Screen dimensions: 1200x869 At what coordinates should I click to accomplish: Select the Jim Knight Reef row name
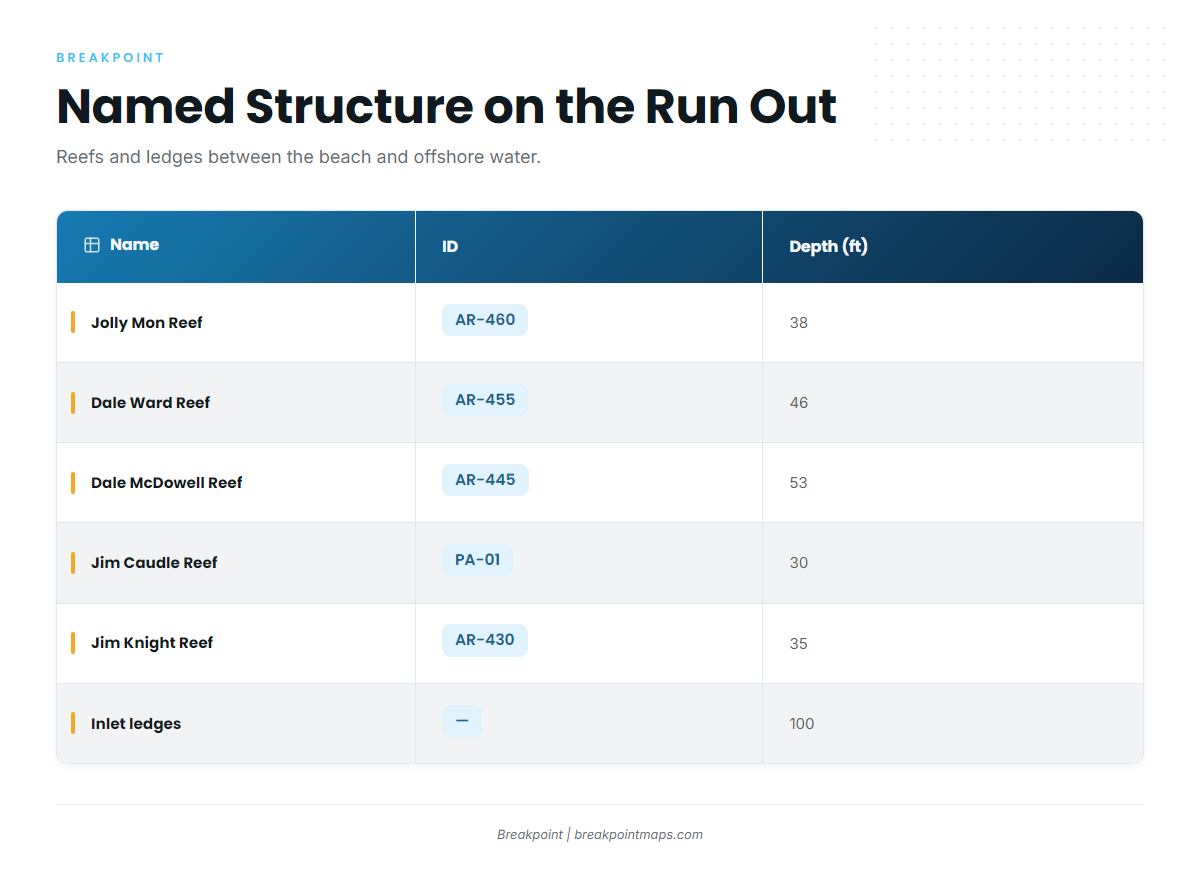tap(152, 643)
